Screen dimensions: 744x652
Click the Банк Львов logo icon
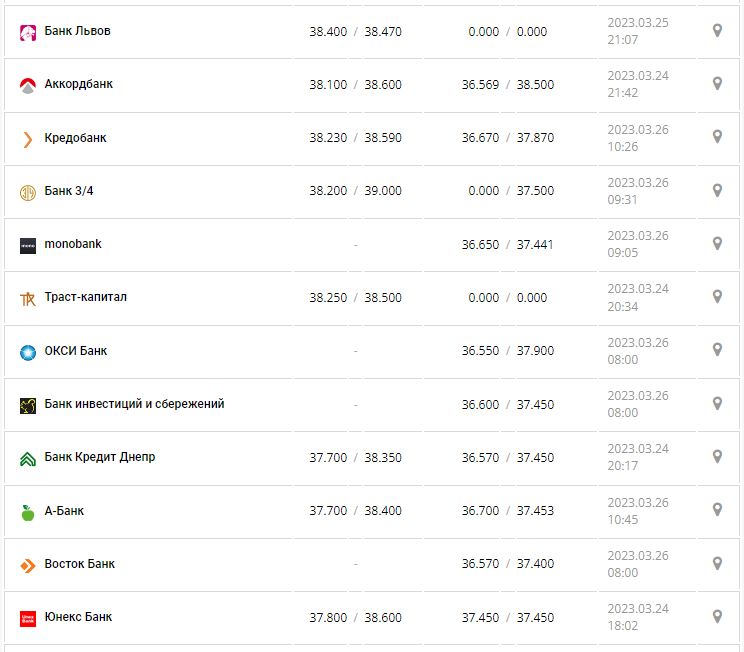[28, 33]
